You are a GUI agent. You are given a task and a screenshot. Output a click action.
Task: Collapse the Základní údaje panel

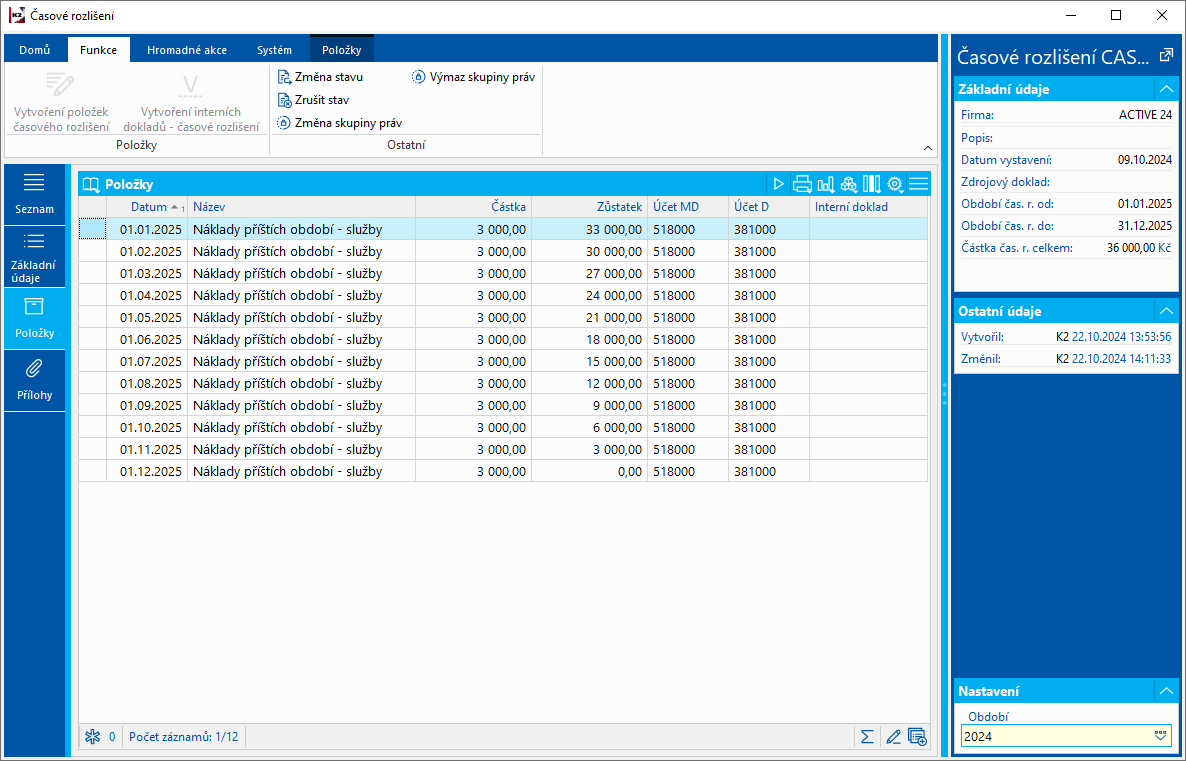pos(1166,89)
